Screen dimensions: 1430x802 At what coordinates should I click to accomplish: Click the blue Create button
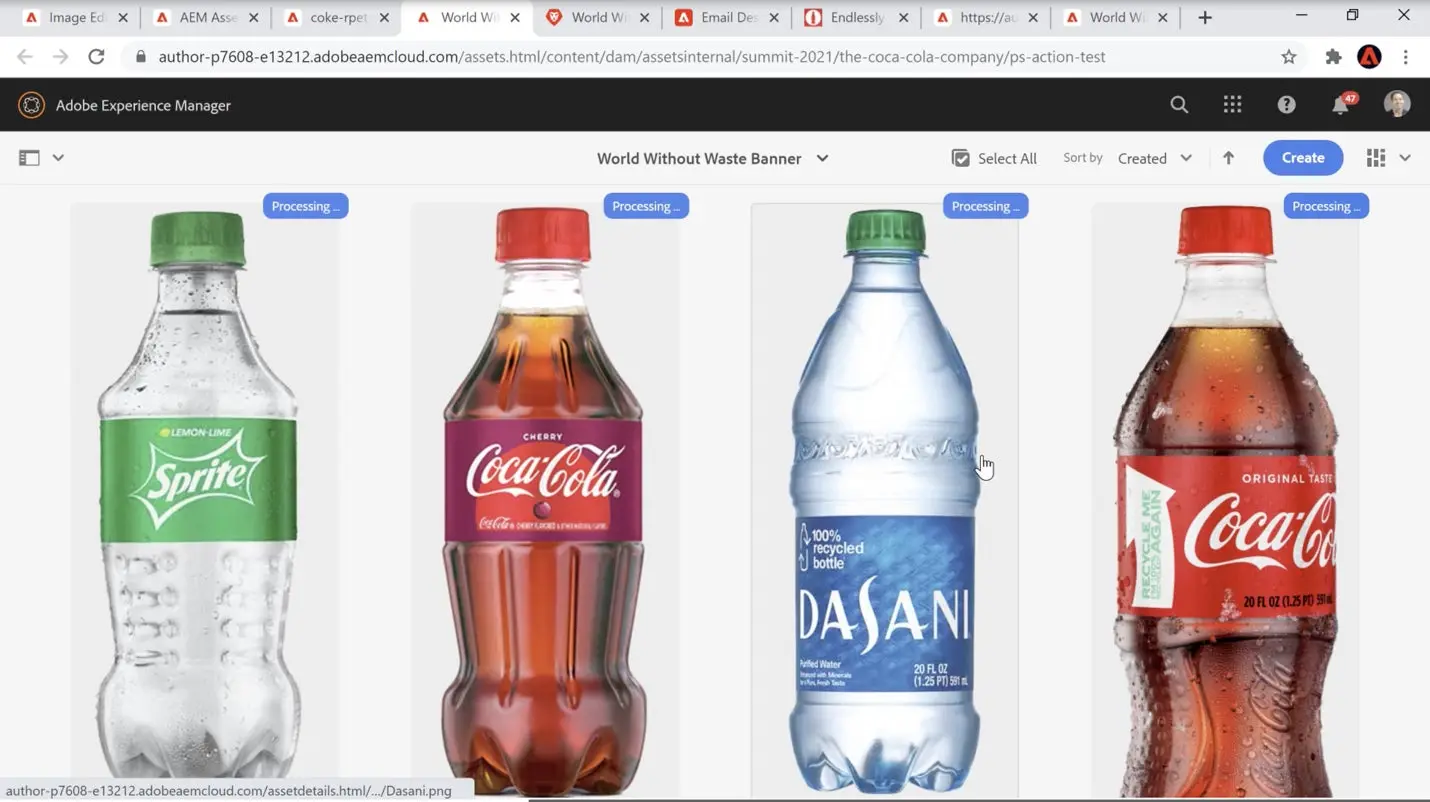coord(1303,158)
